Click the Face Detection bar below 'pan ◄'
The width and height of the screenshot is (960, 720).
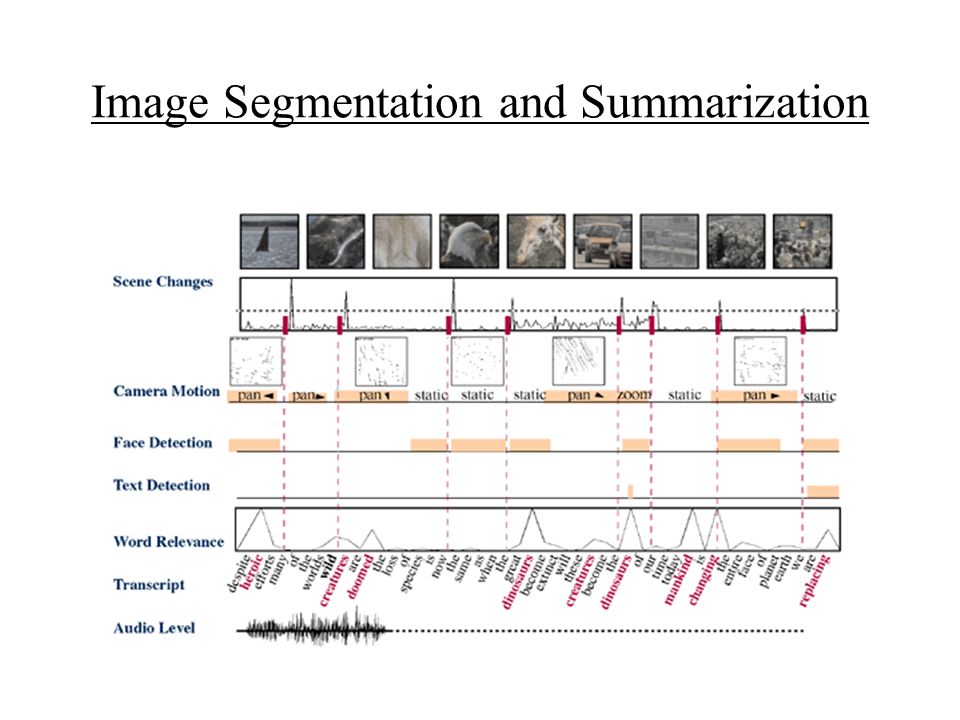tap(255, 445)
